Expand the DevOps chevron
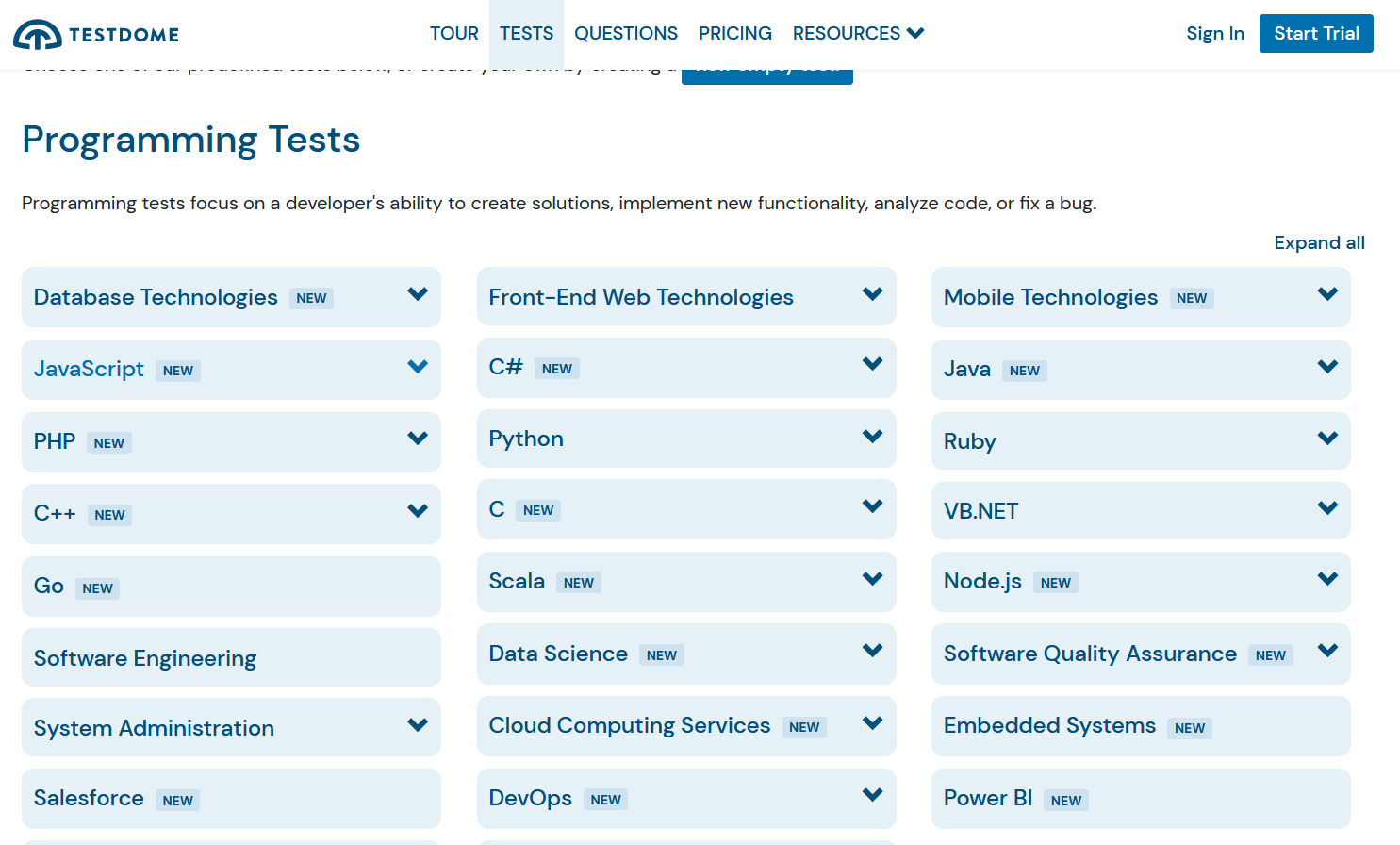The height and width of the screenshot is (845, 1400). 873,795
